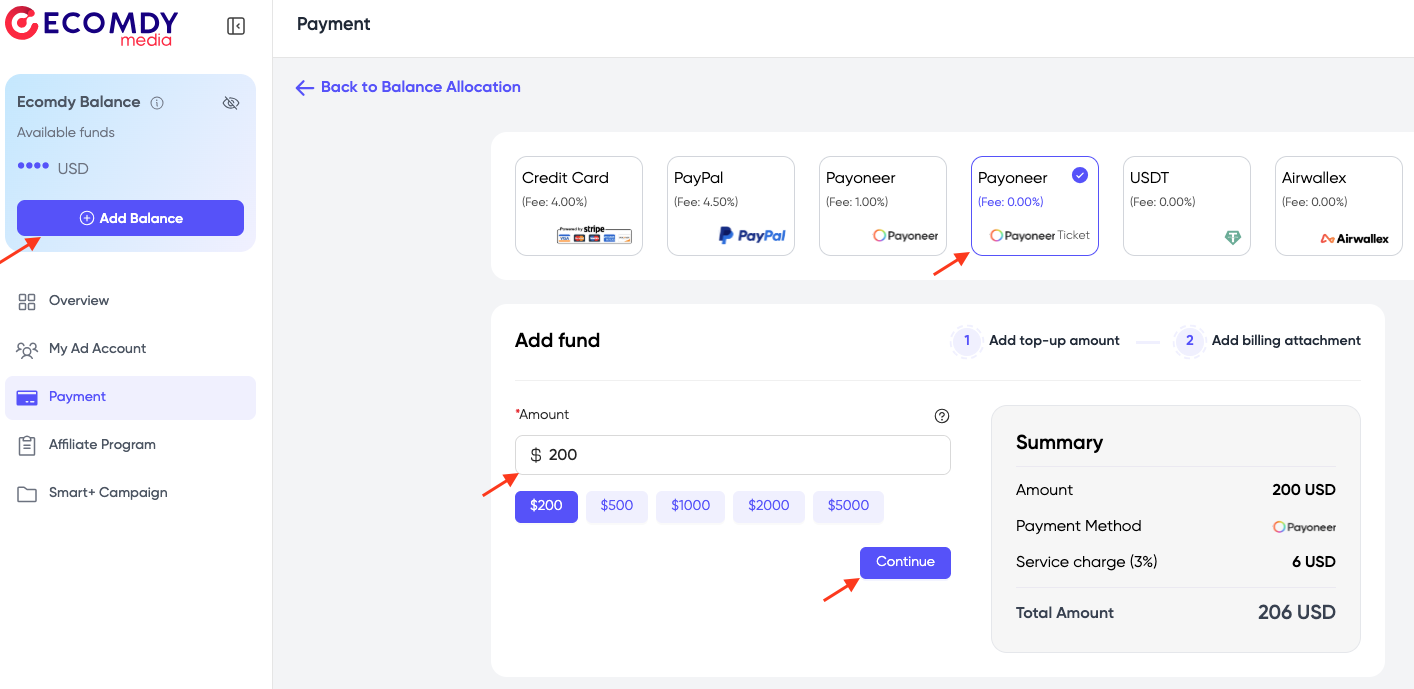Open Overview from the sidebar
1414x689 pixels.
pos(78,301)
